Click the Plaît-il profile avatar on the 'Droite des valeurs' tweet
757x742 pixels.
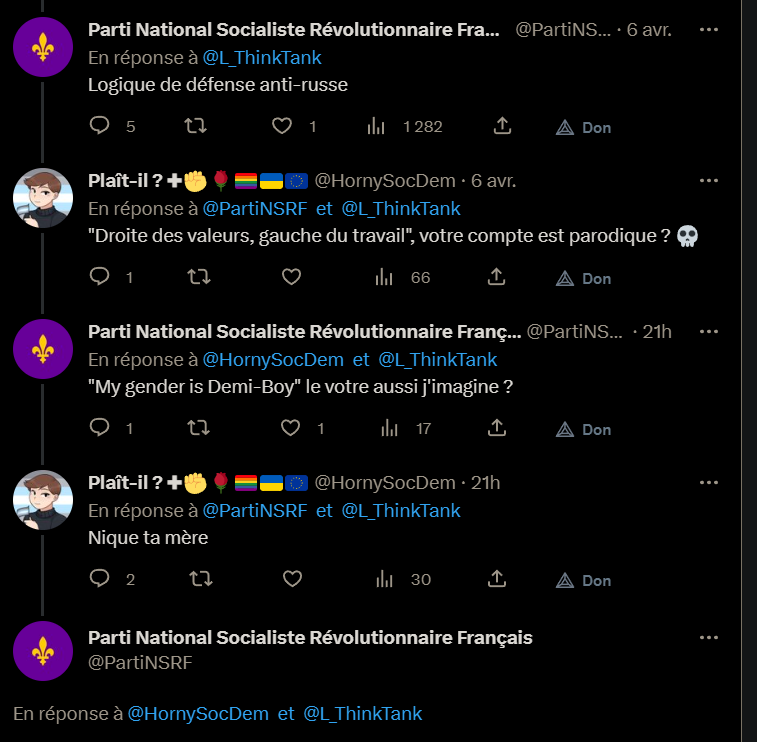point(42,198)
